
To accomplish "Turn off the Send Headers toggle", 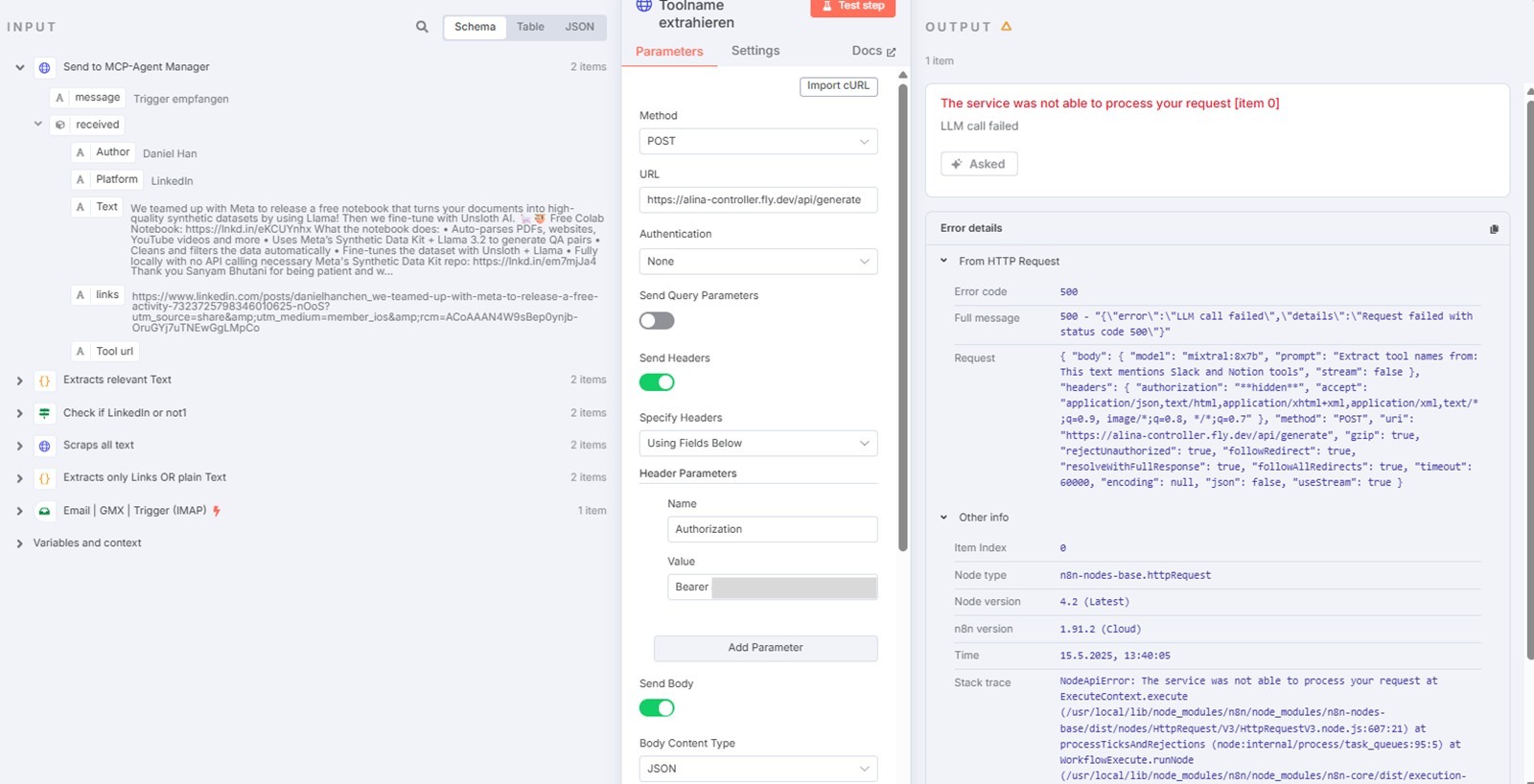I will pos(657,382).
